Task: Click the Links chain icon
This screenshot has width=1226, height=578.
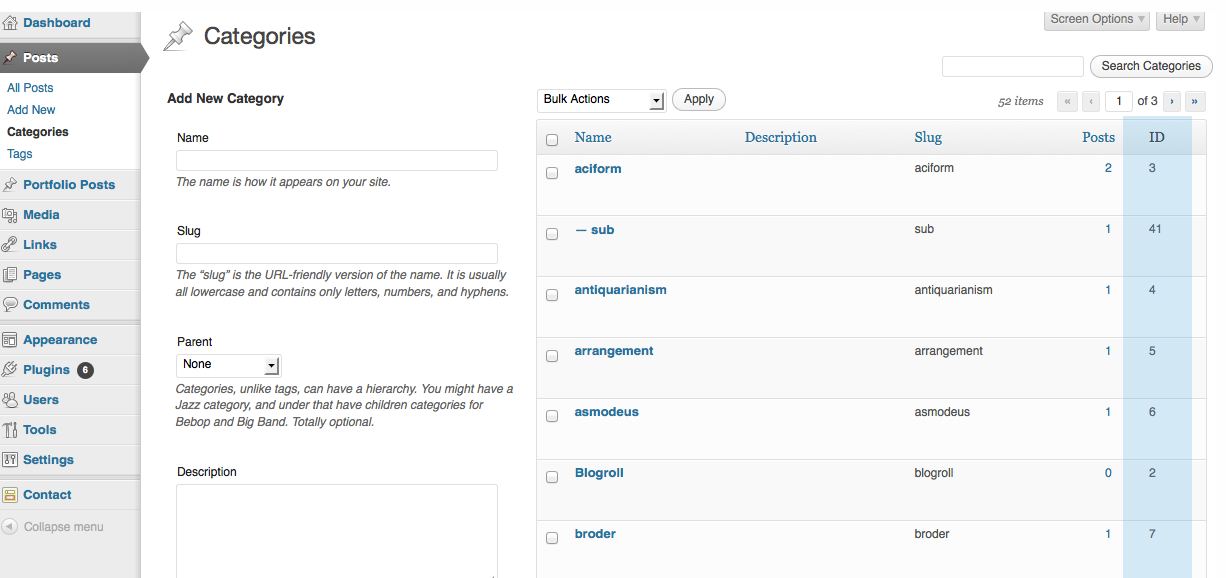Action: coord(10,245)
